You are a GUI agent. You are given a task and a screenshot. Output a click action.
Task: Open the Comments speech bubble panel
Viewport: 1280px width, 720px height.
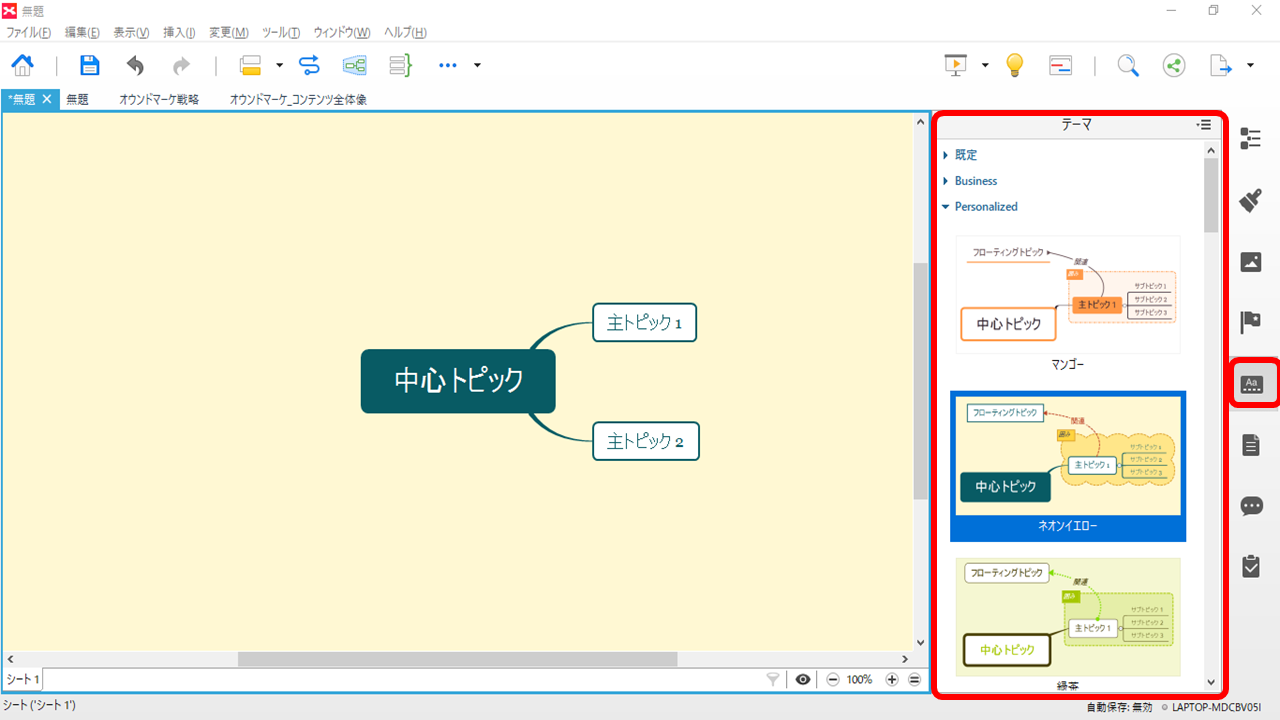click(1251, 506)
